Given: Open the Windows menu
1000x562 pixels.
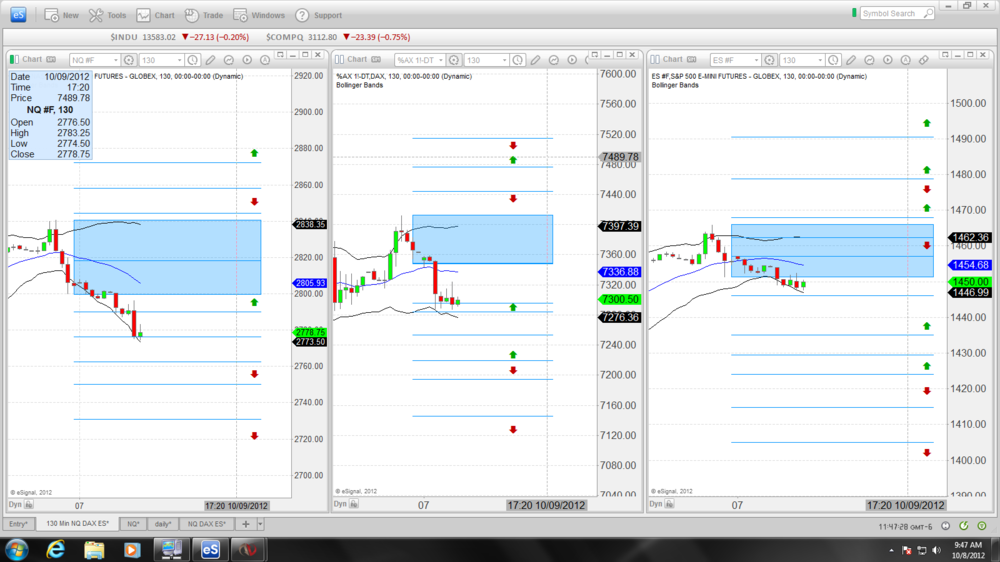Looking at the screenshot, I should [x=259, y=15].
